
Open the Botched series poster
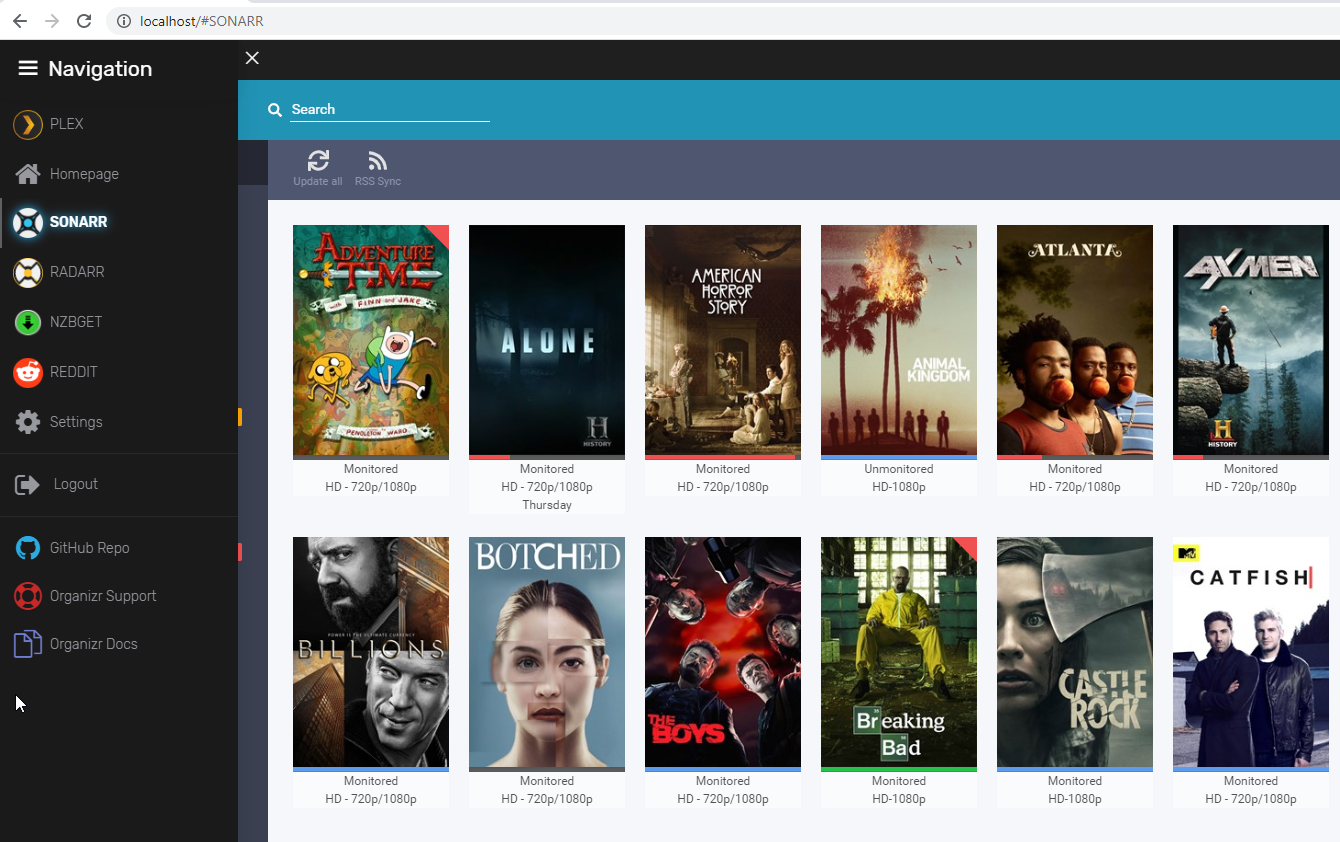pyautogui.click(x=547, y=653)
